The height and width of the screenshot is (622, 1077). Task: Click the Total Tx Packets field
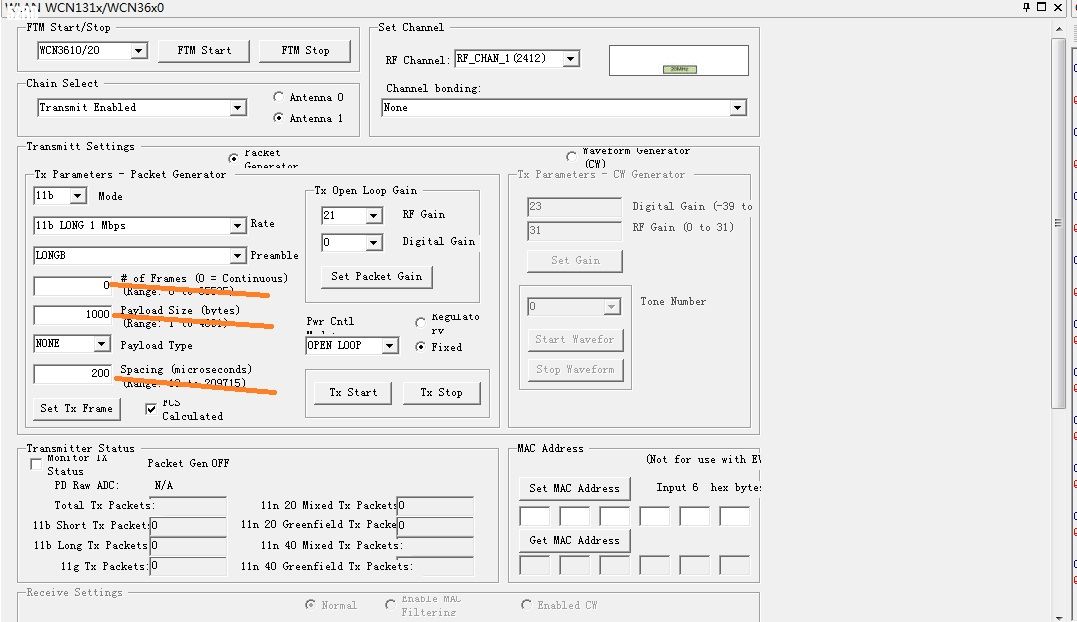188,506
